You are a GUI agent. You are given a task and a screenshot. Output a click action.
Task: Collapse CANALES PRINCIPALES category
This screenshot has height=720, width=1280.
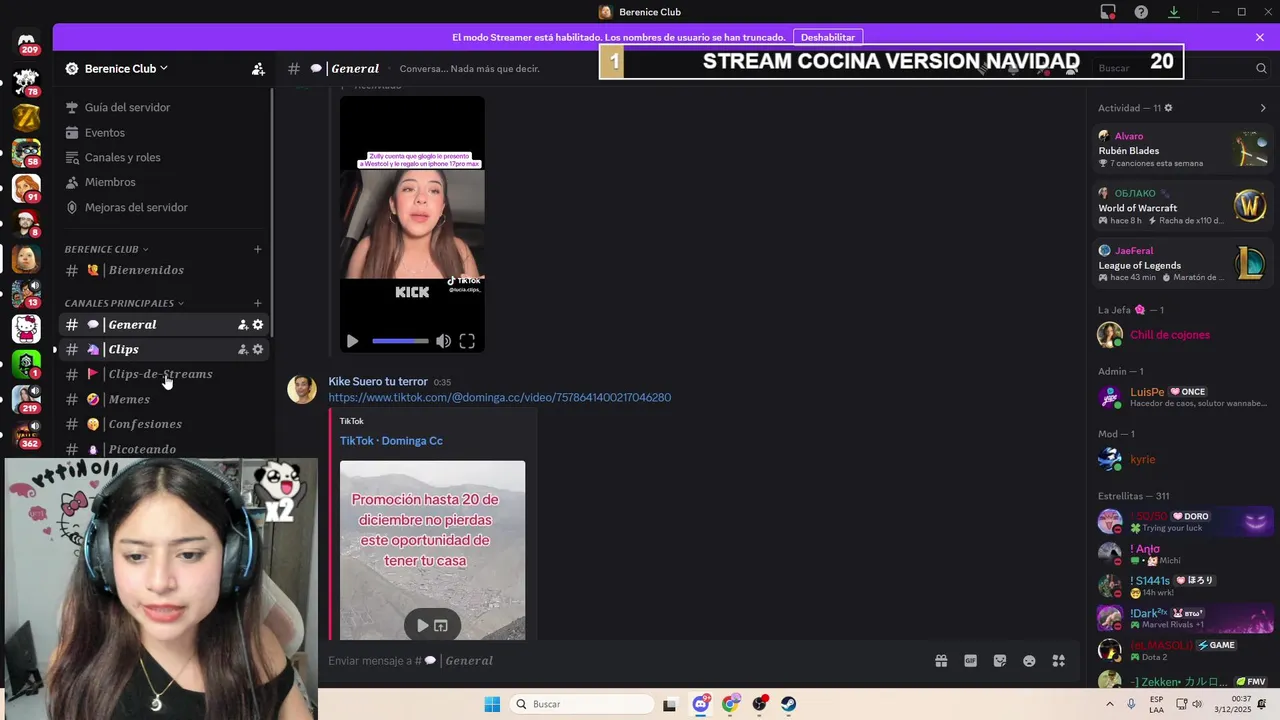click(124, 303)
